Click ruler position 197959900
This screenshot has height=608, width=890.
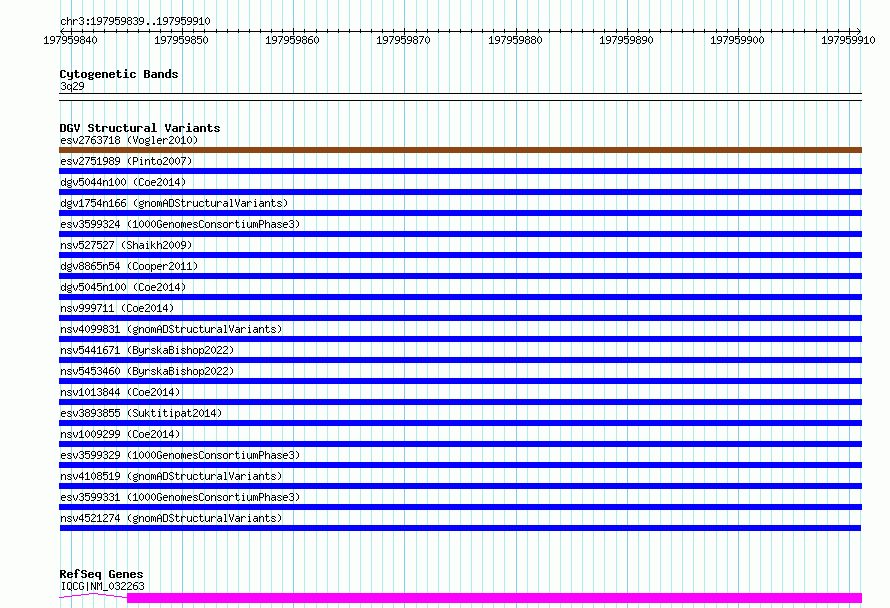click(737, 40)
